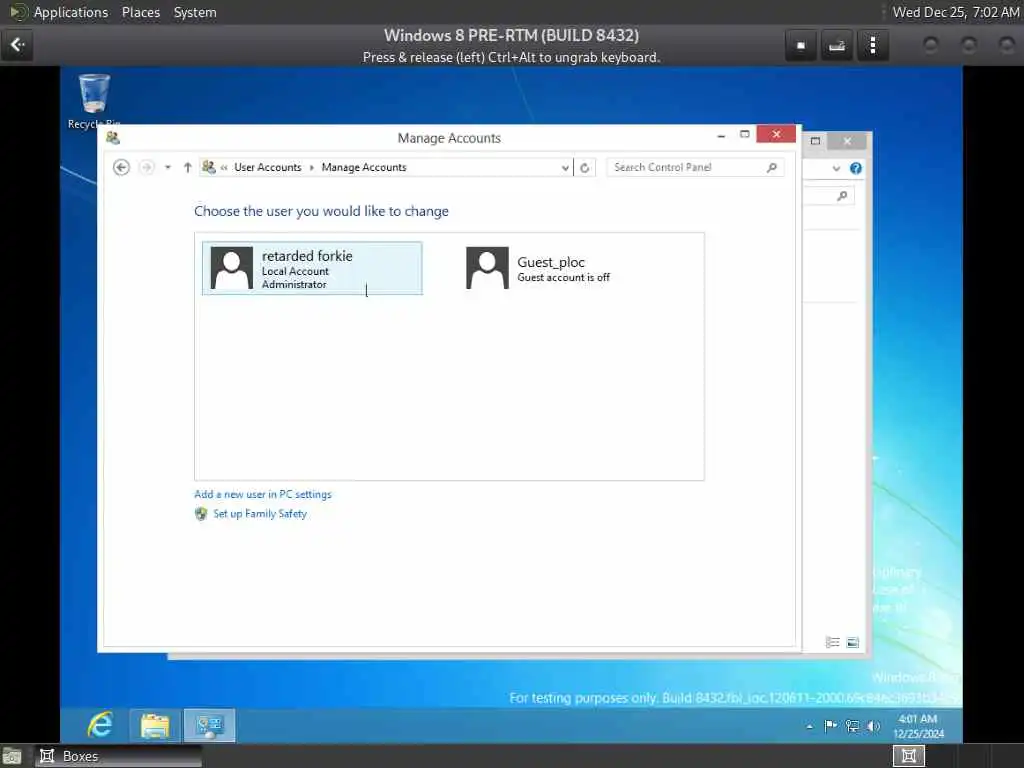Click the Manage Accounts window title icon
1024x768 pixels.
[113, 138]
